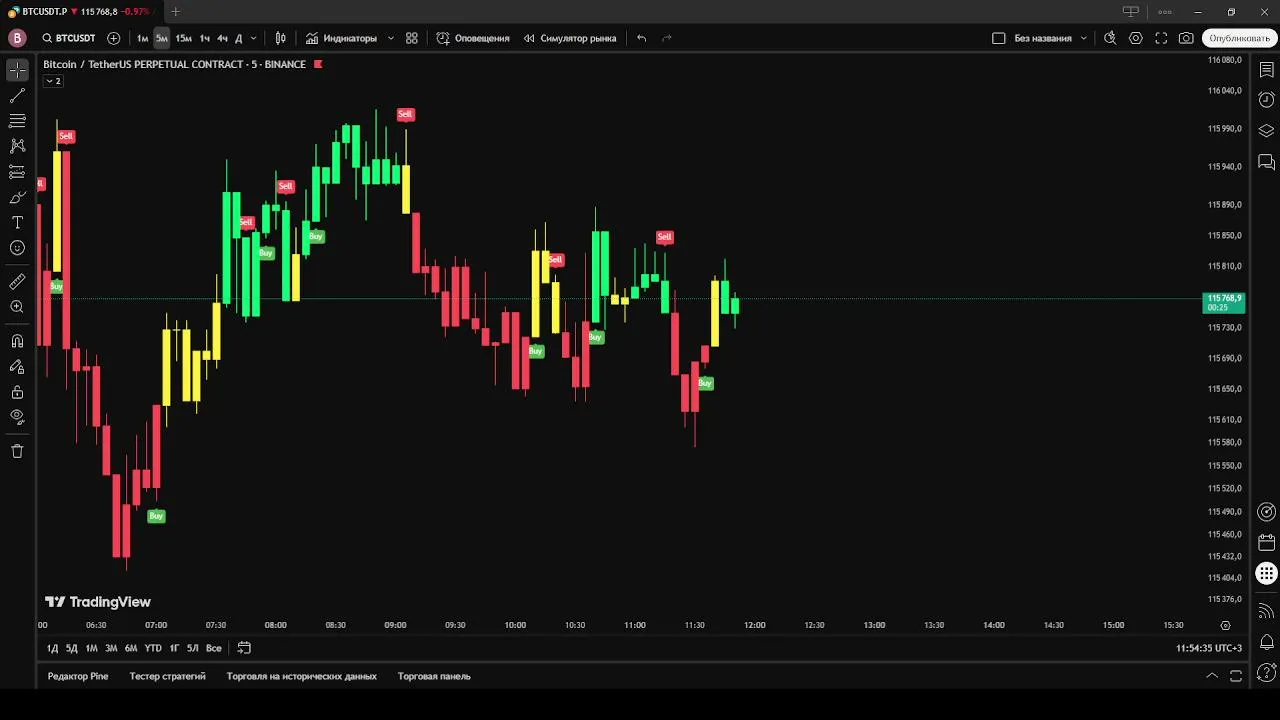Collapse the bottom panel with chevron

pos(1212,676)
